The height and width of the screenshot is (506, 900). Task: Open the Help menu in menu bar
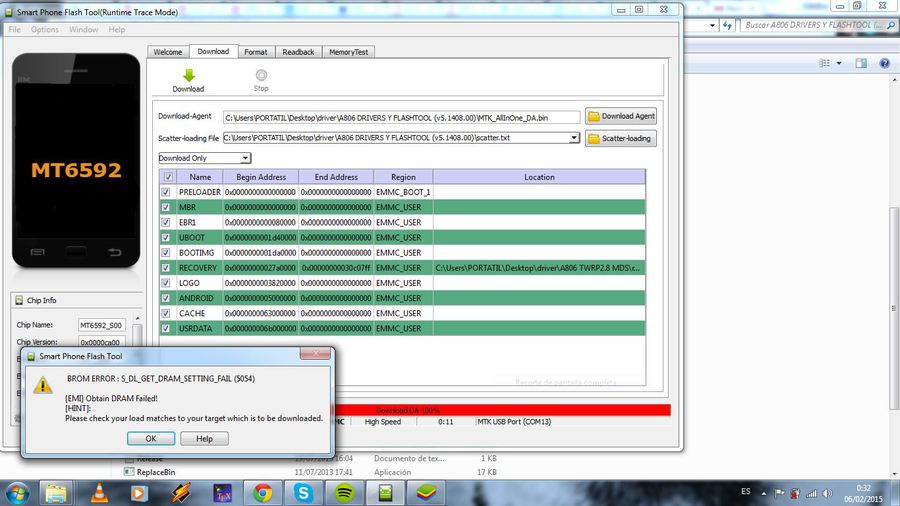pyautogui.click(x=117, y=29)
